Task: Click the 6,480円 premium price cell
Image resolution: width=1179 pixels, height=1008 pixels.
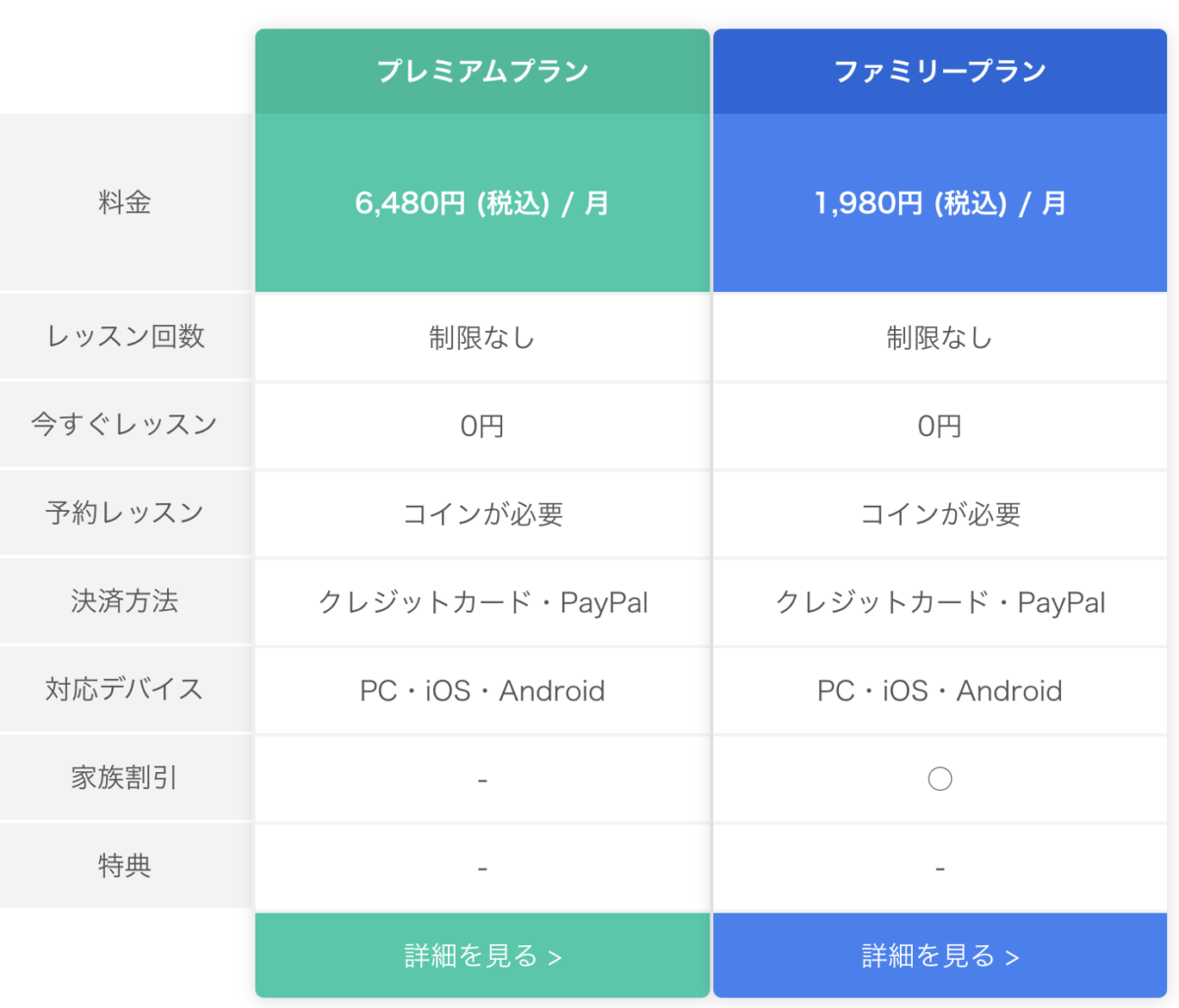Action: click(482, 203)
